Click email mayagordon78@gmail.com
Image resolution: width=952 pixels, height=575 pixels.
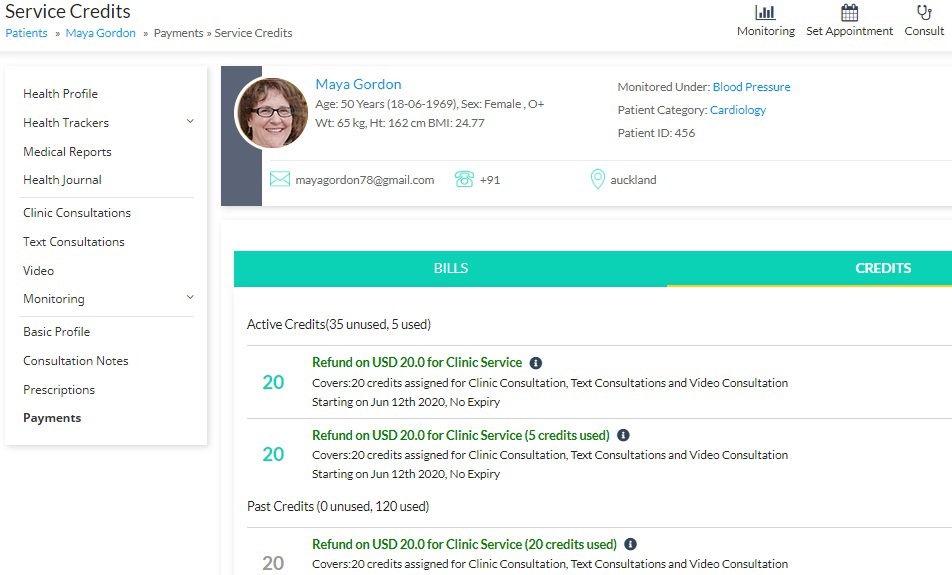coord(364,180)
